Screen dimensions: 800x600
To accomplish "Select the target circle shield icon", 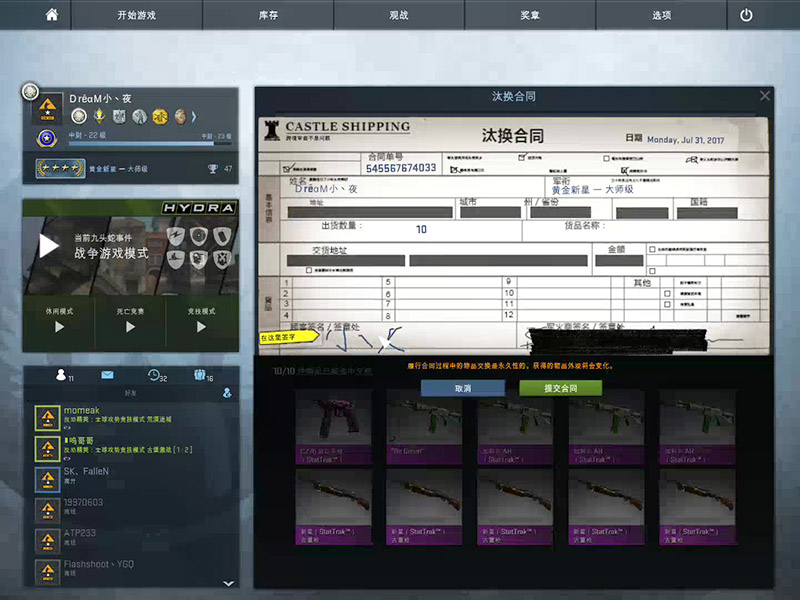I will [x=199, y=236].
